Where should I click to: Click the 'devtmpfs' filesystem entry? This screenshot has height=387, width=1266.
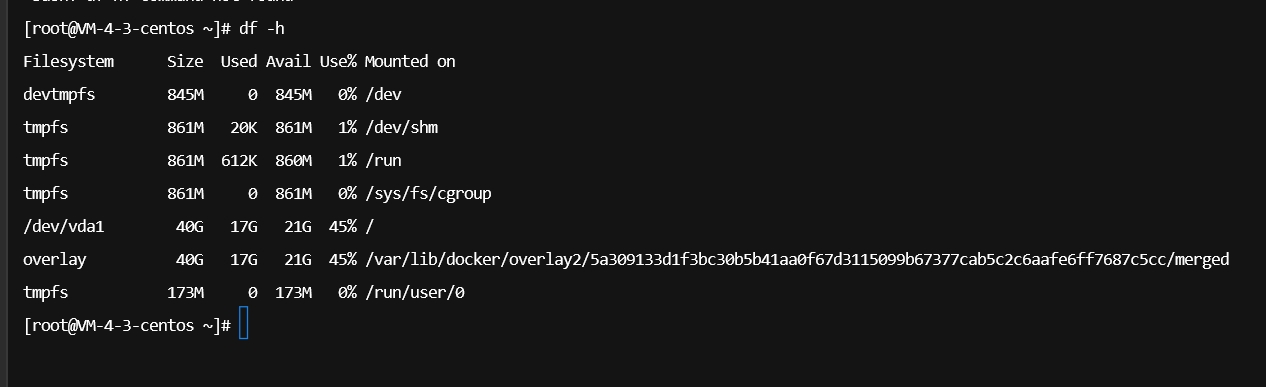coord(59,95)
